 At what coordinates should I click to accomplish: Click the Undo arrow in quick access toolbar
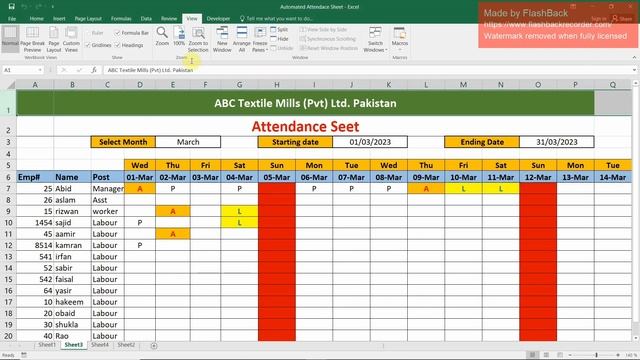[24, 7]
